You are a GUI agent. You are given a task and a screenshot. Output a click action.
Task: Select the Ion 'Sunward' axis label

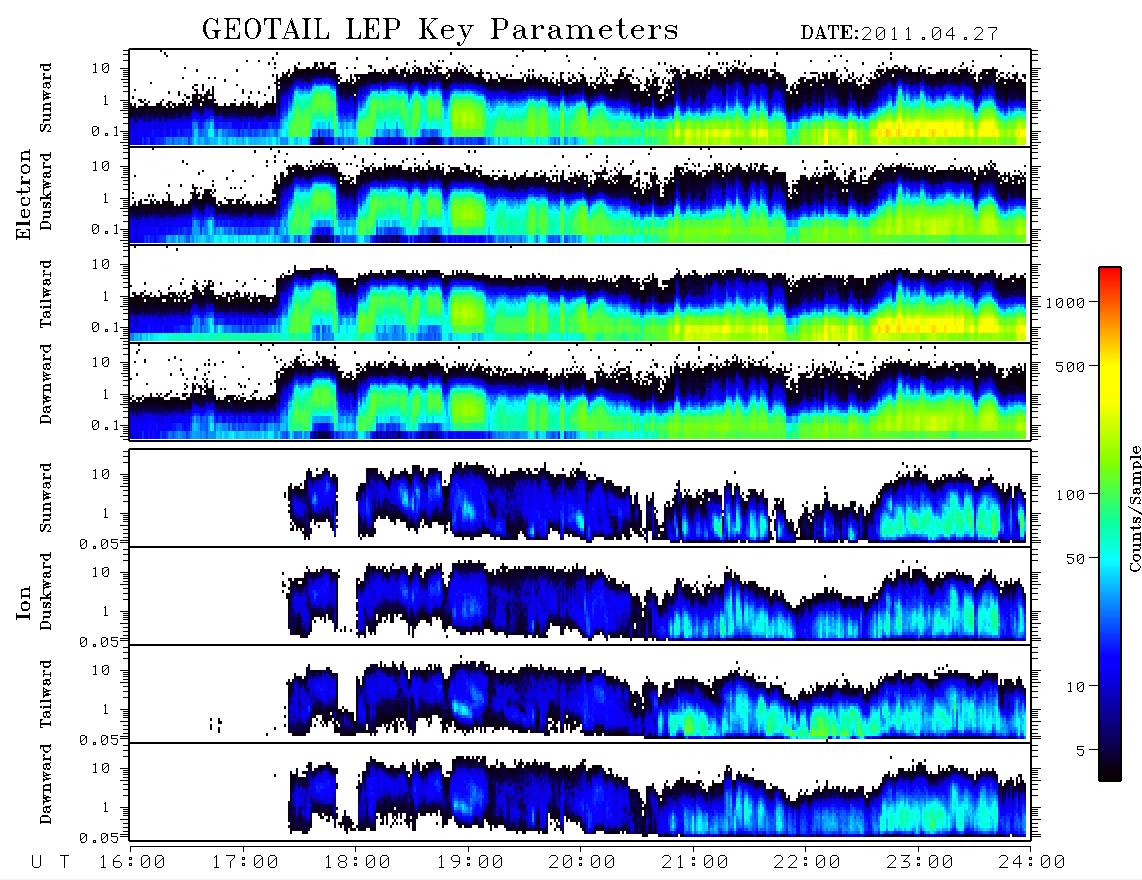(x=46, y=497)
